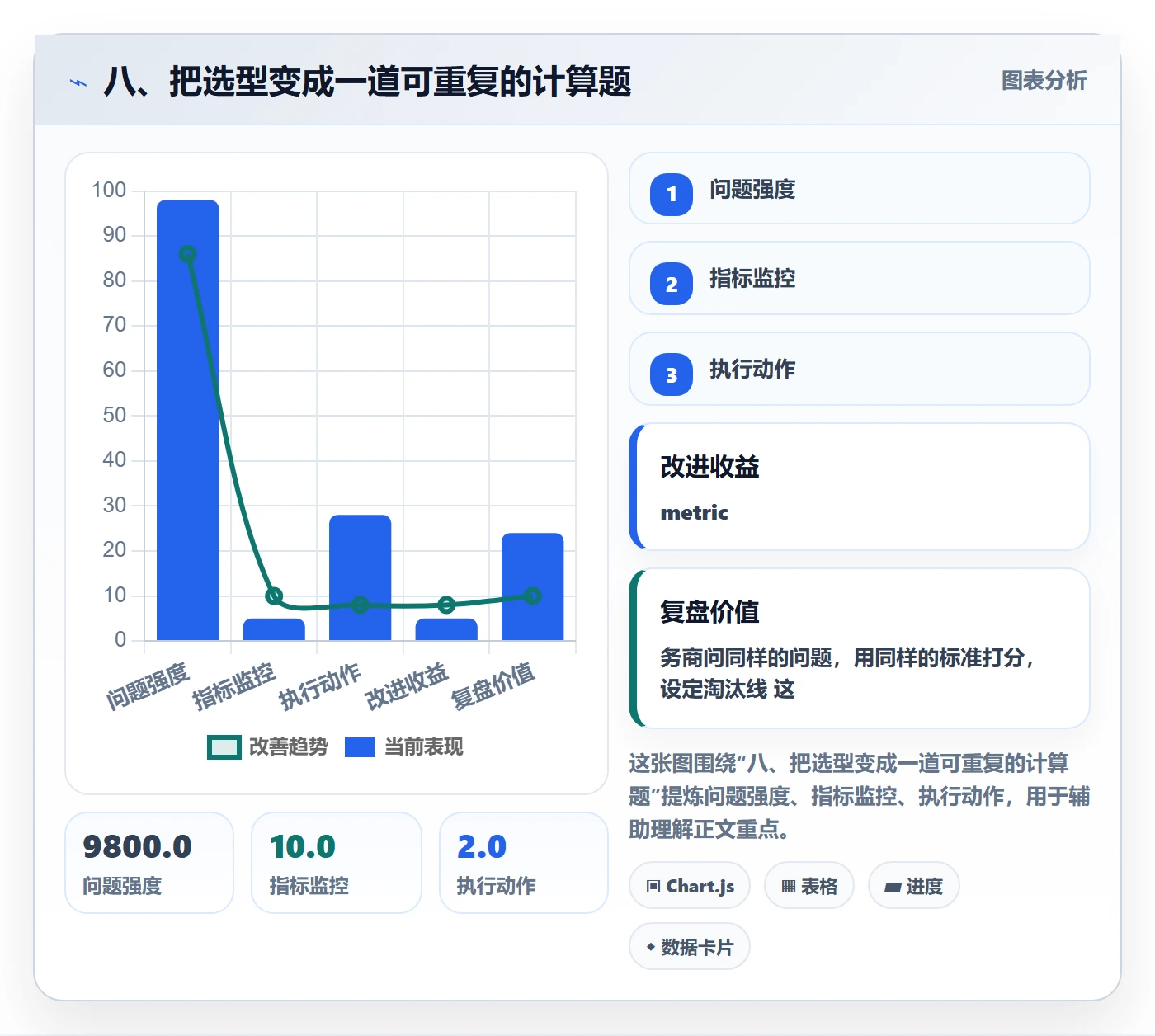The image size is (1155, 1036).
Task: Click the 'metric' text in 改进收益 card
Action: point(695,512)
